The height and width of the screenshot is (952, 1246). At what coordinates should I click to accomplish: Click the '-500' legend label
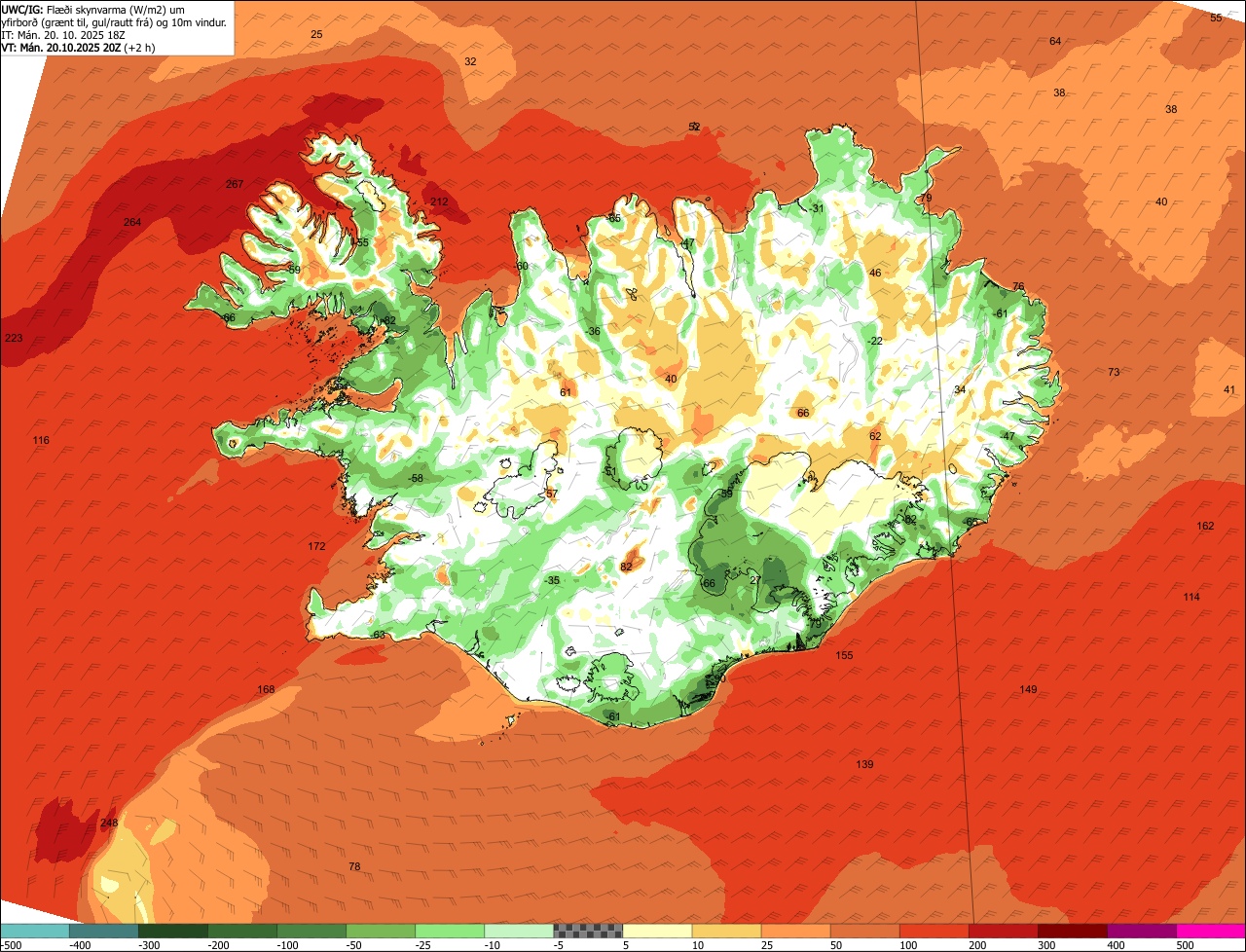point(11,945)
